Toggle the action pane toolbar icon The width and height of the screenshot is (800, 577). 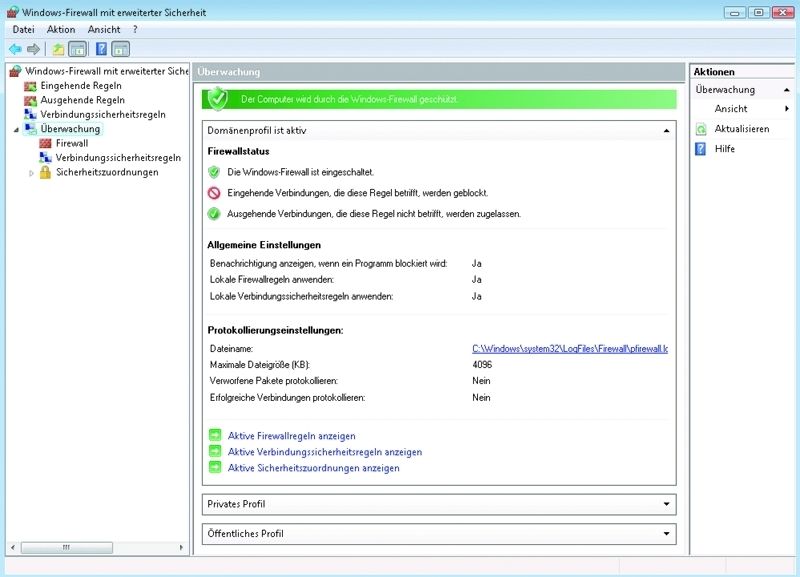pyautogui.click(x=120, y=49)
